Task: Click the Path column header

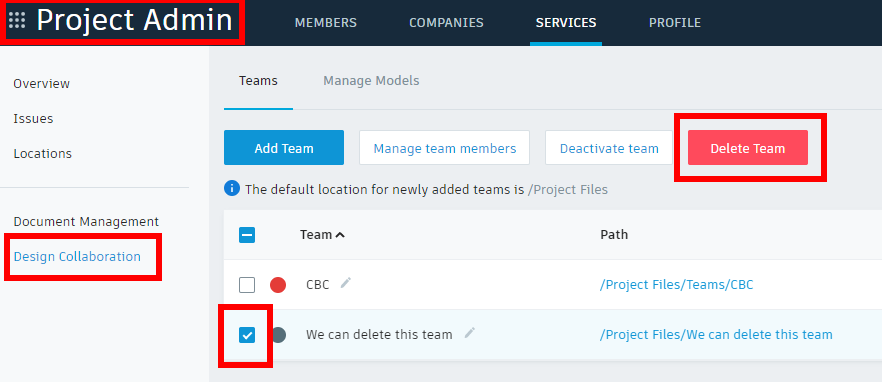Action: point(614,235)
